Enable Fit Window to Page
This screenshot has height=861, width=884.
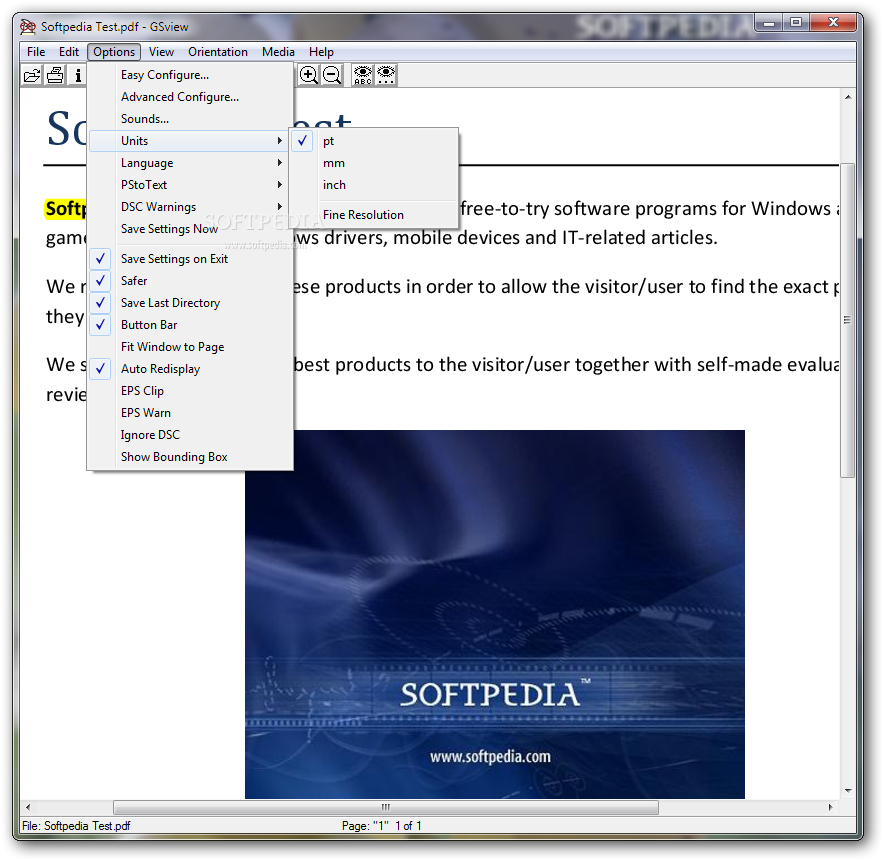191,347
